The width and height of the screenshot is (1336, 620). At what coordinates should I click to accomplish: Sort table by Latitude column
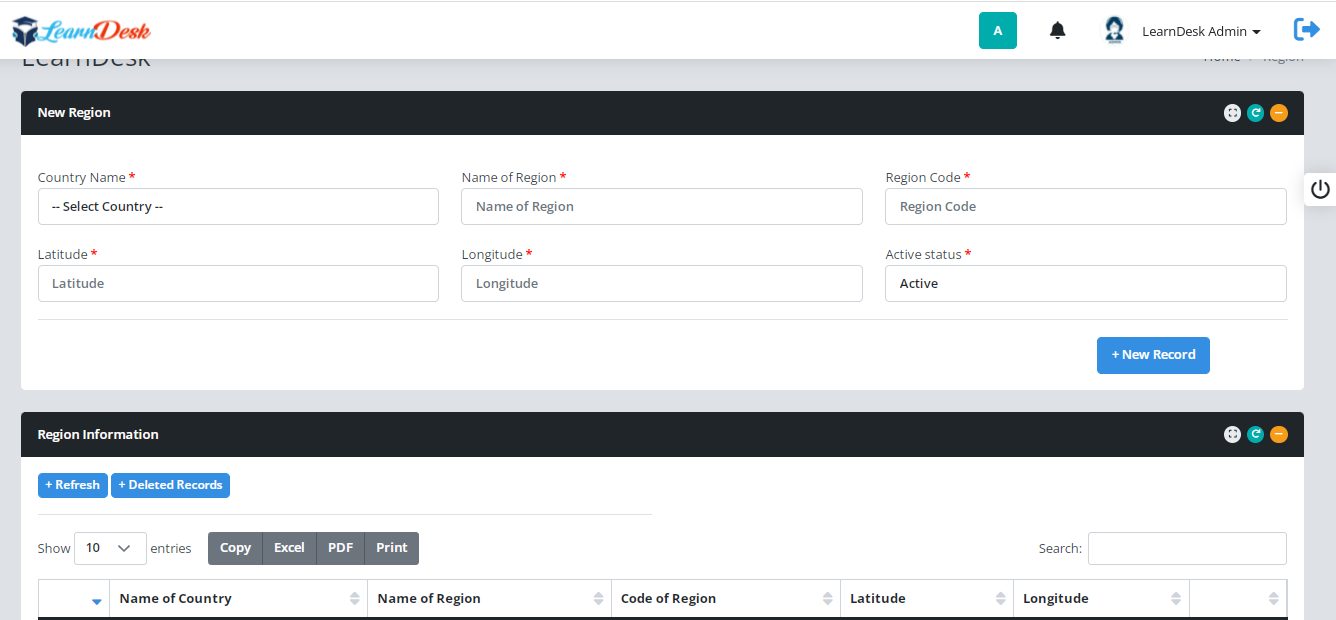[927, 599]
